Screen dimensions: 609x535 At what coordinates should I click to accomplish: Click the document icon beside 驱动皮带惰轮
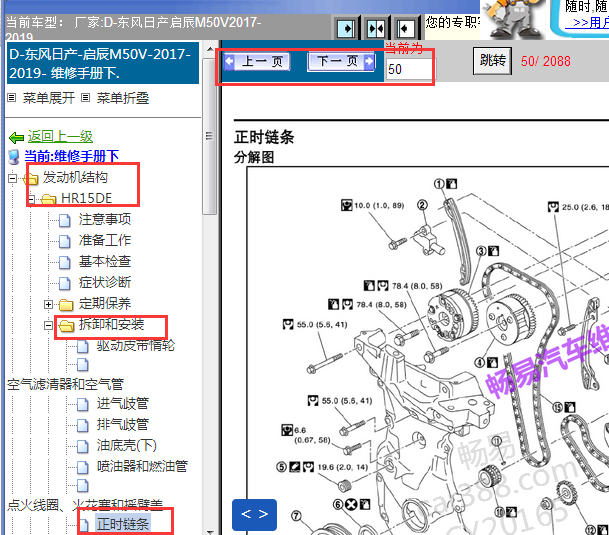click(83, 346)
